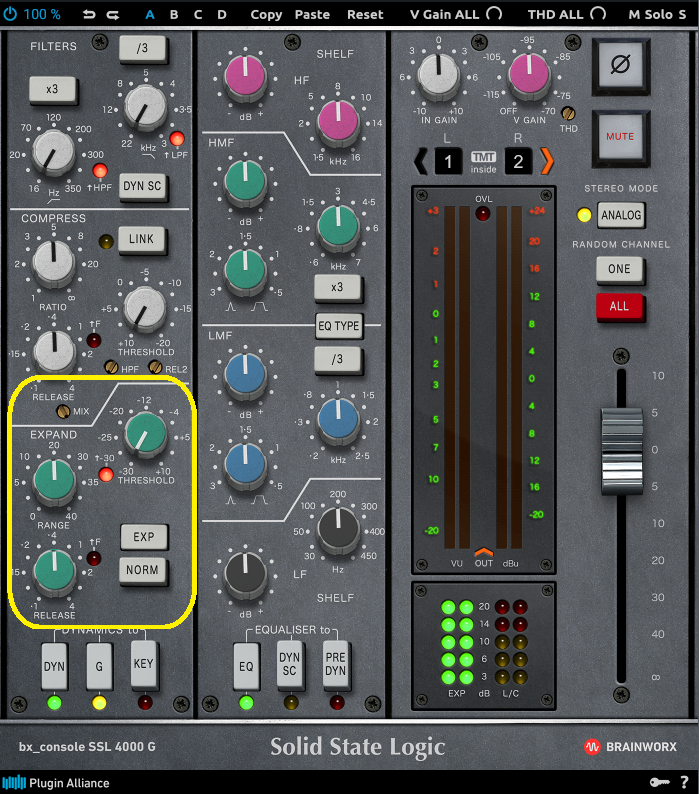This screenshot has width=699, height=794.
Task: Open plugin license key icon
Action: [x=659, y=782]
